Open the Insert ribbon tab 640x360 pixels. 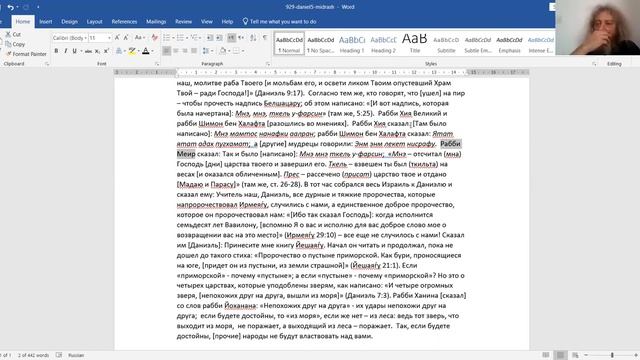(x=46, y=21)
